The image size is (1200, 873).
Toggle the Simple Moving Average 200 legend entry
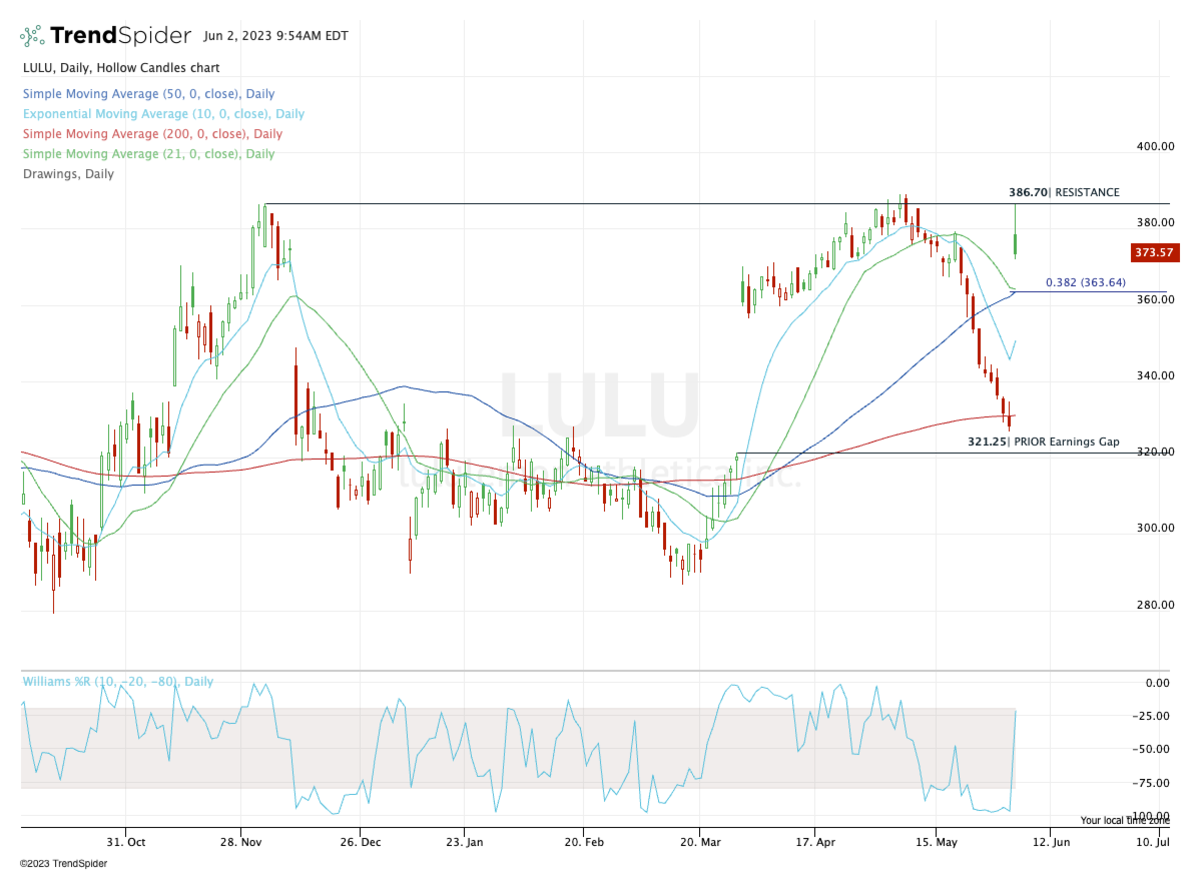(151, 134)
